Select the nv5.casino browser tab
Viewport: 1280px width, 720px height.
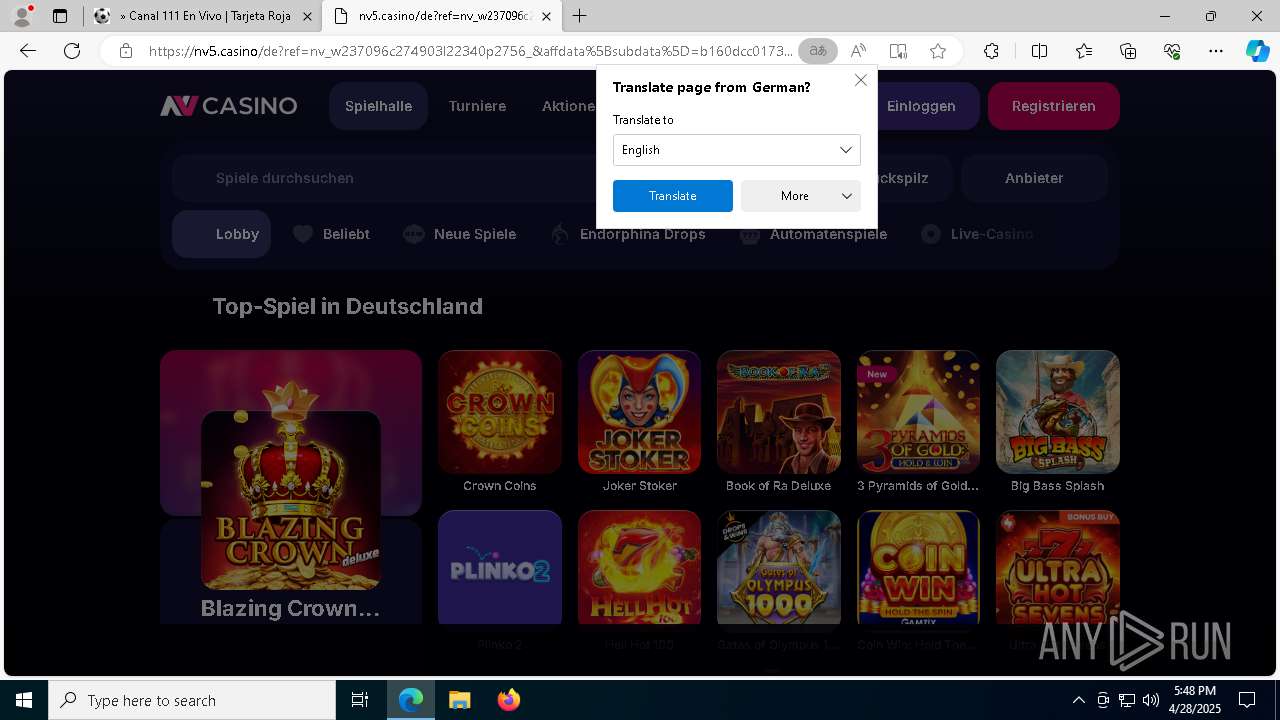[x=442, y=16]
